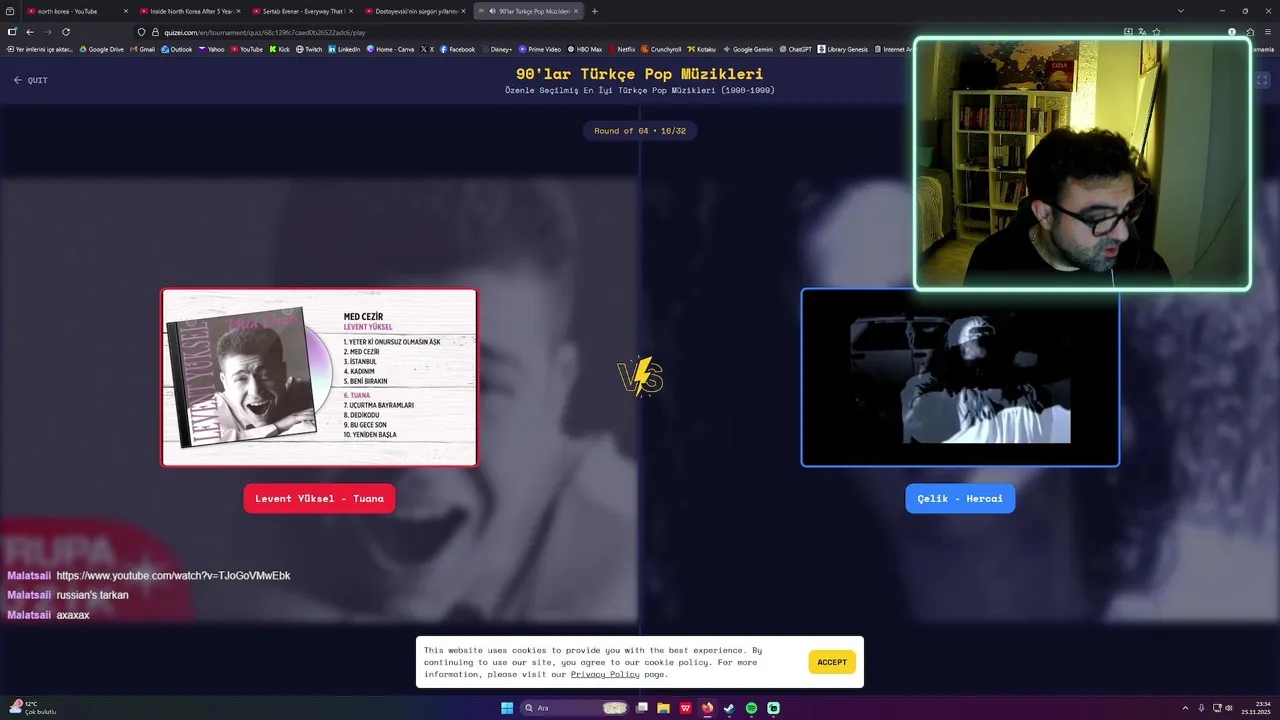Open the Twitch bookmark

coord(309,49)
